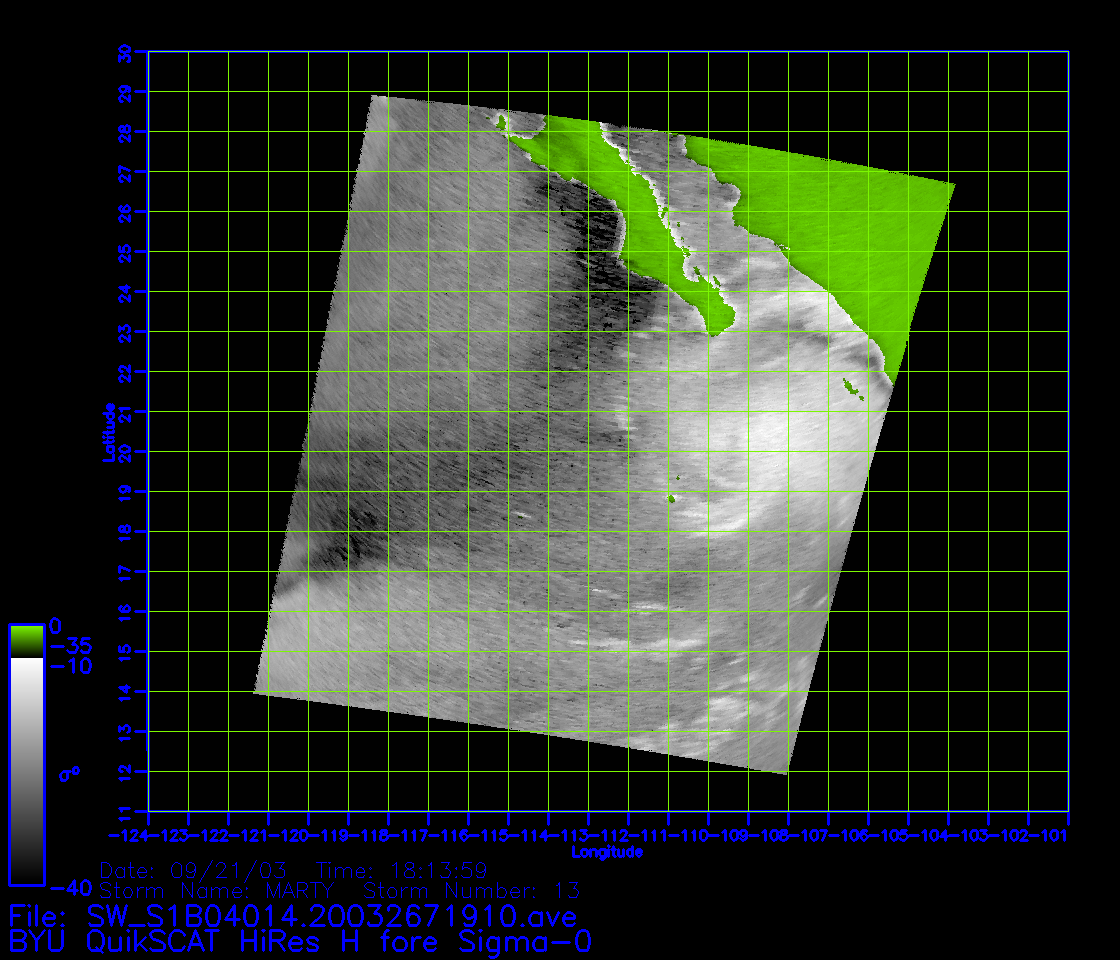Click the Time 18:13:59 text

(x=401, y=869)
